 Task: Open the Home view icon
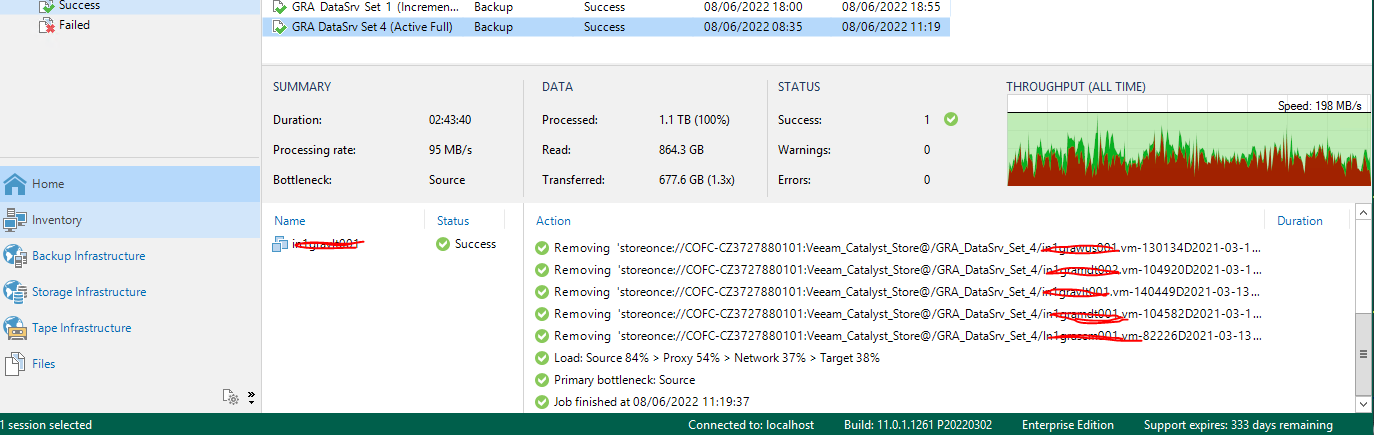15,184
